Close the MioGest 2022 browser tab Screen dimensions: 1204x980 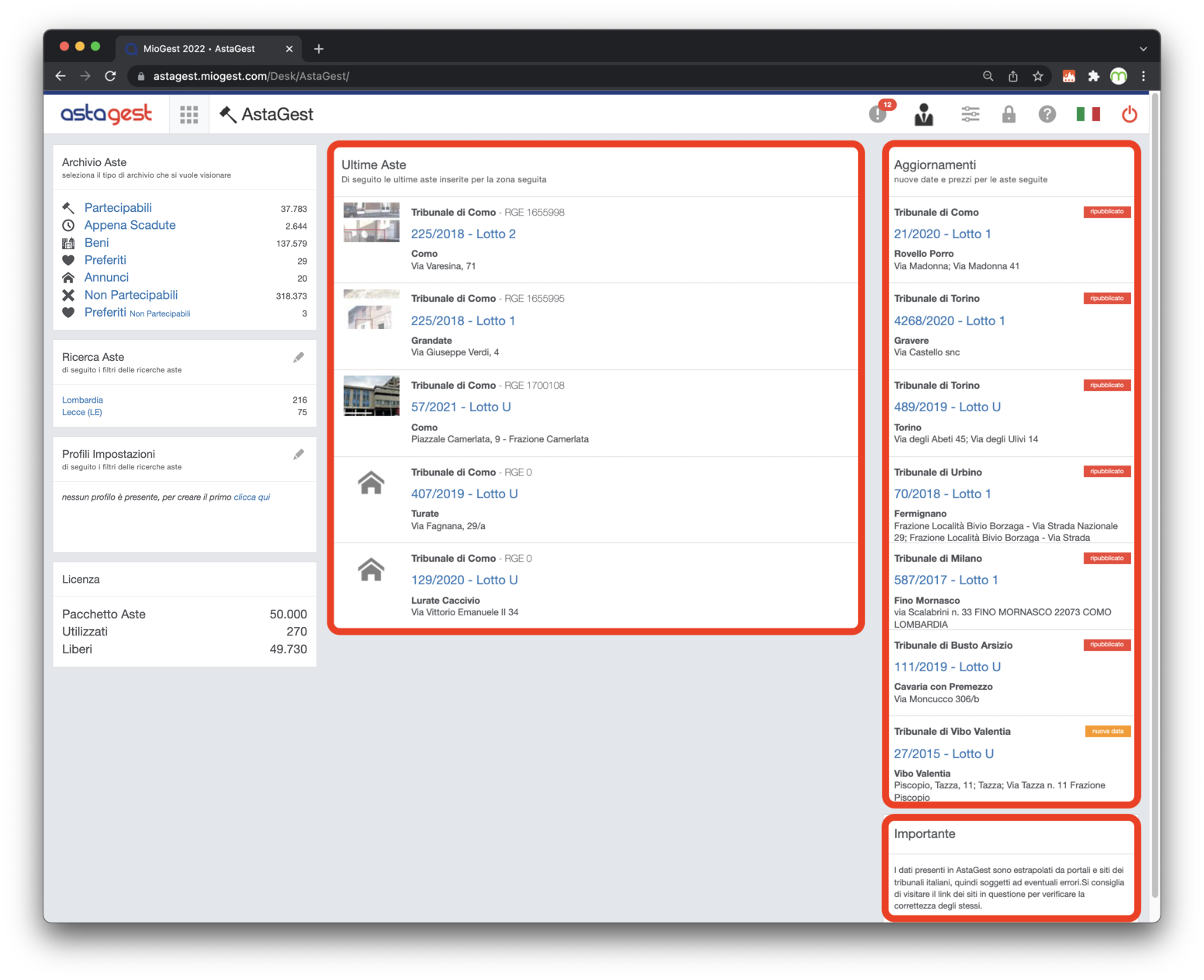pos(289,49)
